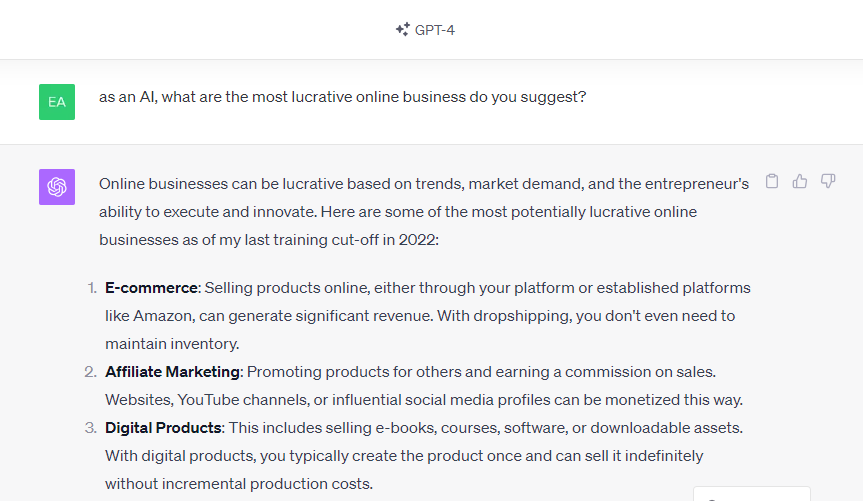863x501 pixels.
Task: Click the GPT-4 model label
Action: pos(435,30)
